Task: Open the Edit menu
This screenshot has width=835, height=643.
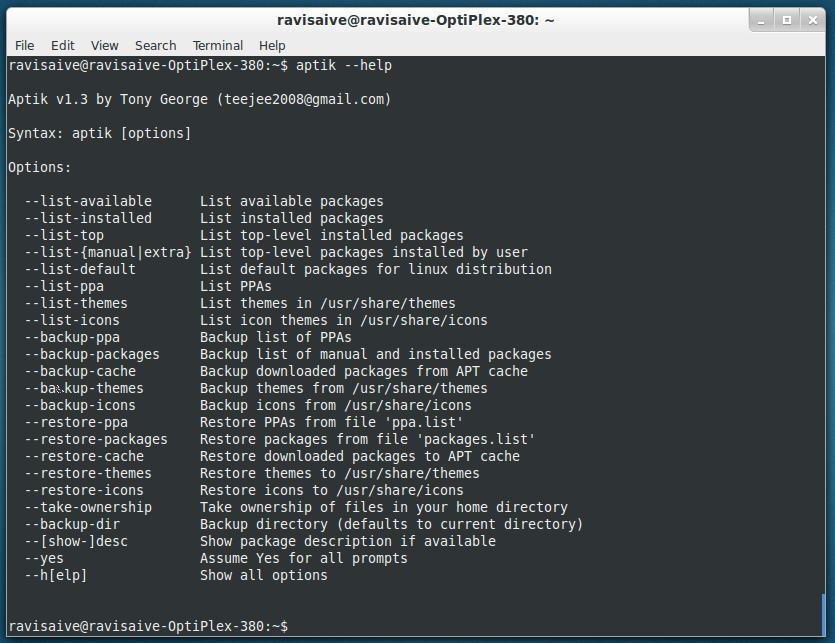Action: 63,45
